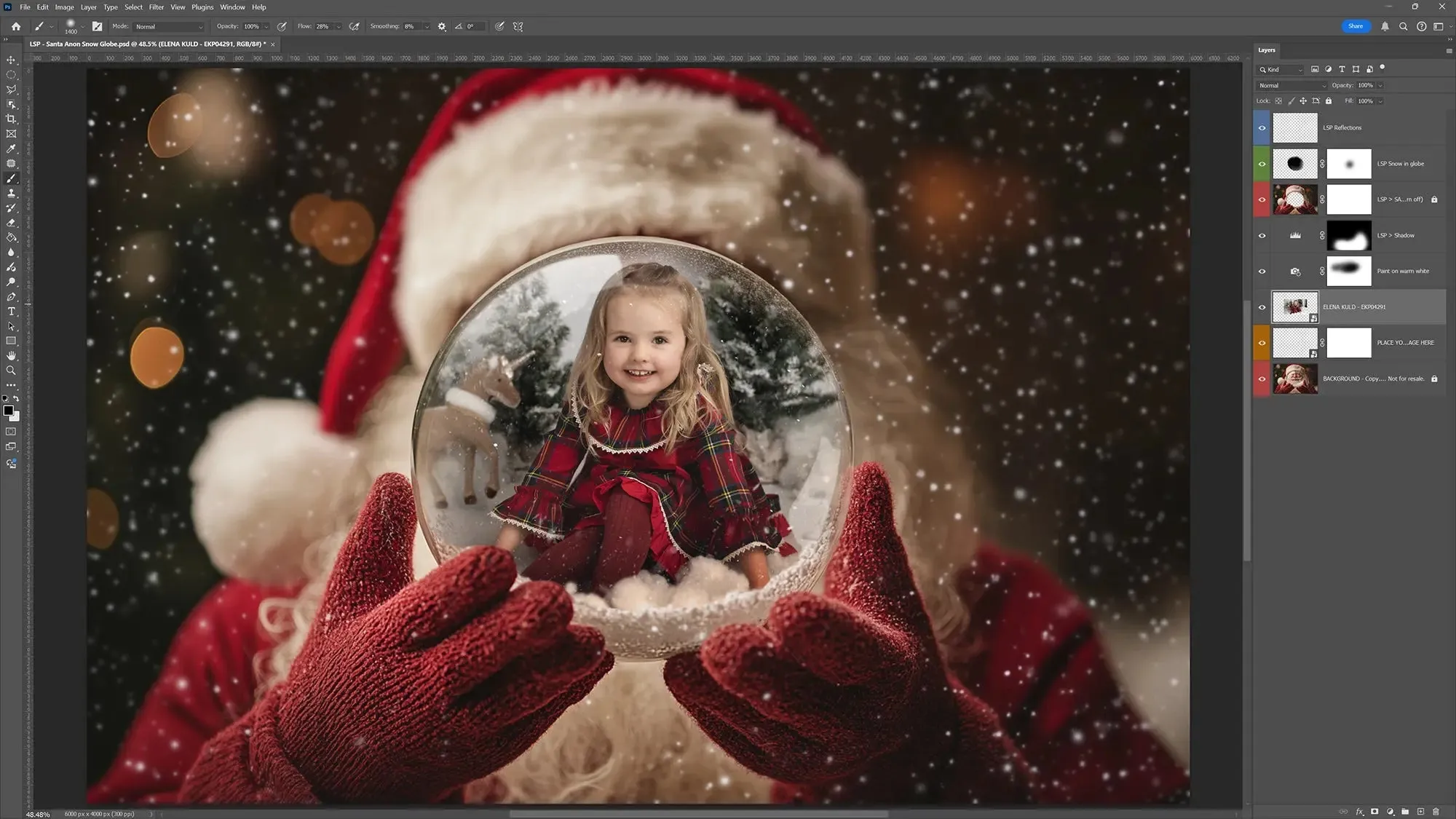Viewport: 1456px width, 819px height.
Task: Select the Horizontal Type tool
Action: [11, 311]
